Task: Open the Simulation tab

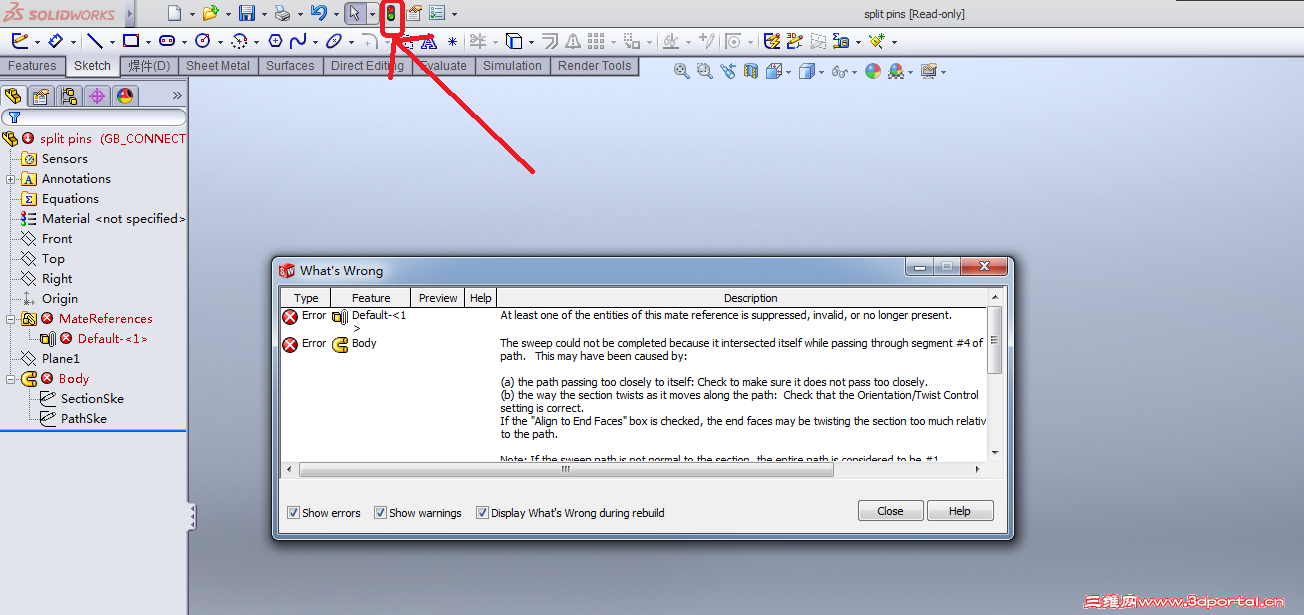Action: tap(512, 66)
